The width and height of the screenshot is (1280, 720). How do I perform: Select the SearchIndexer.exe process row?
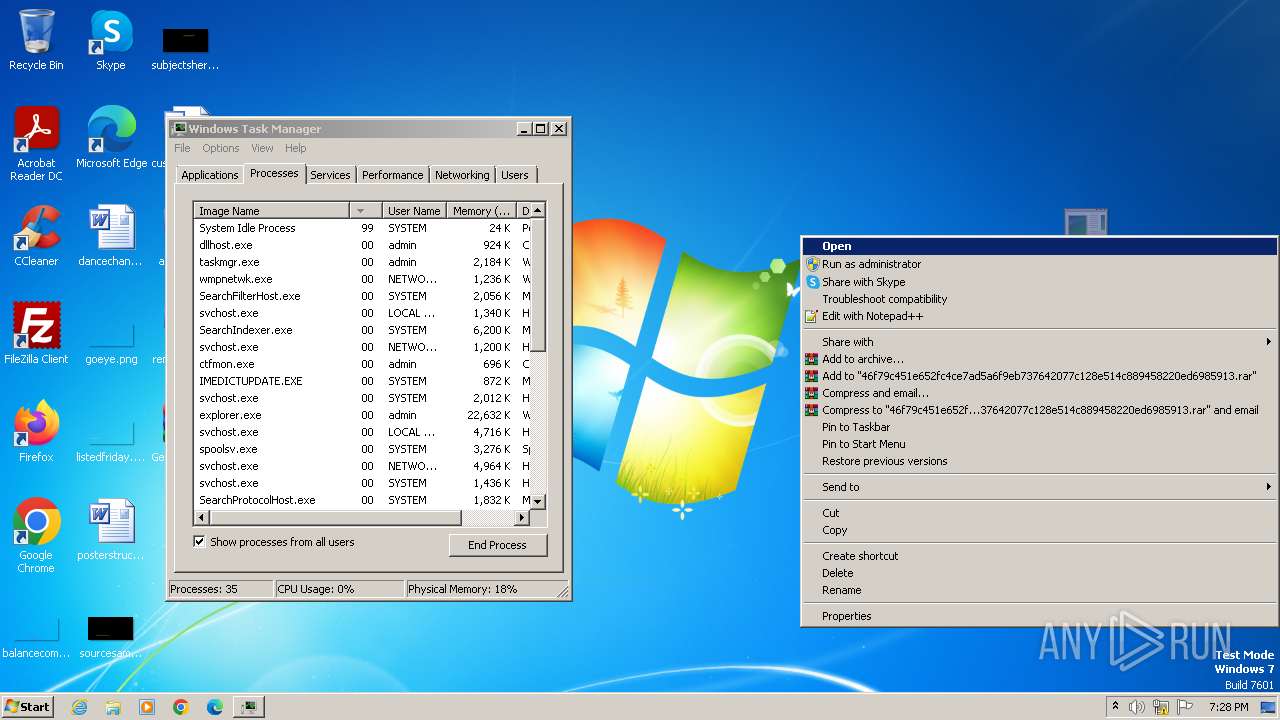point(361,330)
